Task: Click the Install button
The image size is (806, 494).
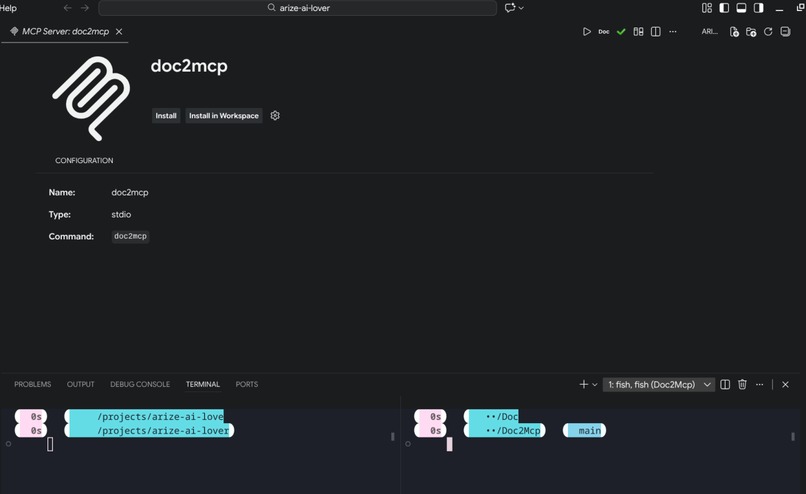Action: [x=166, y=116]
